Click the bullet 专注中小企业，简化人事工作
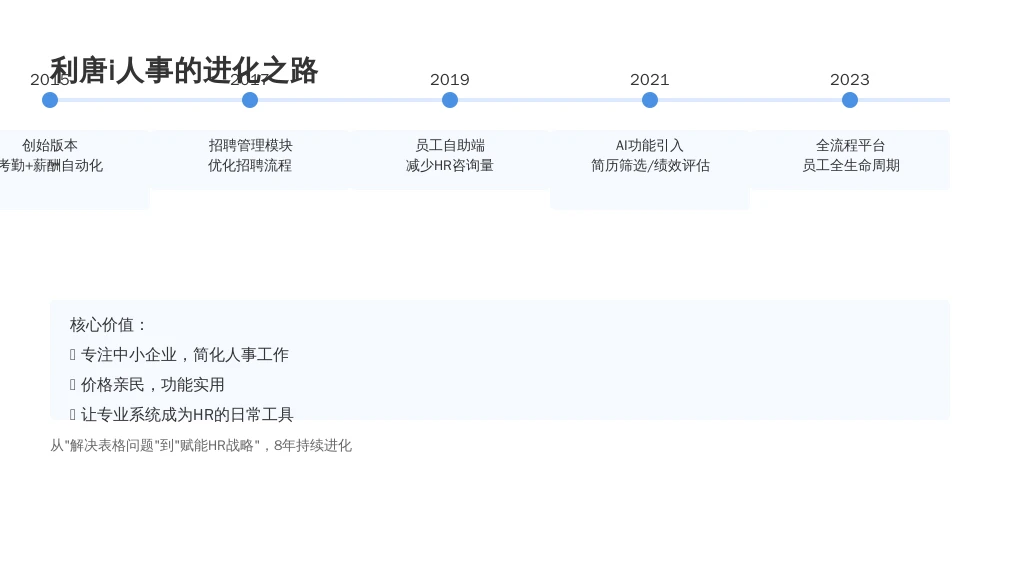1024x576 pixels. 179,355
